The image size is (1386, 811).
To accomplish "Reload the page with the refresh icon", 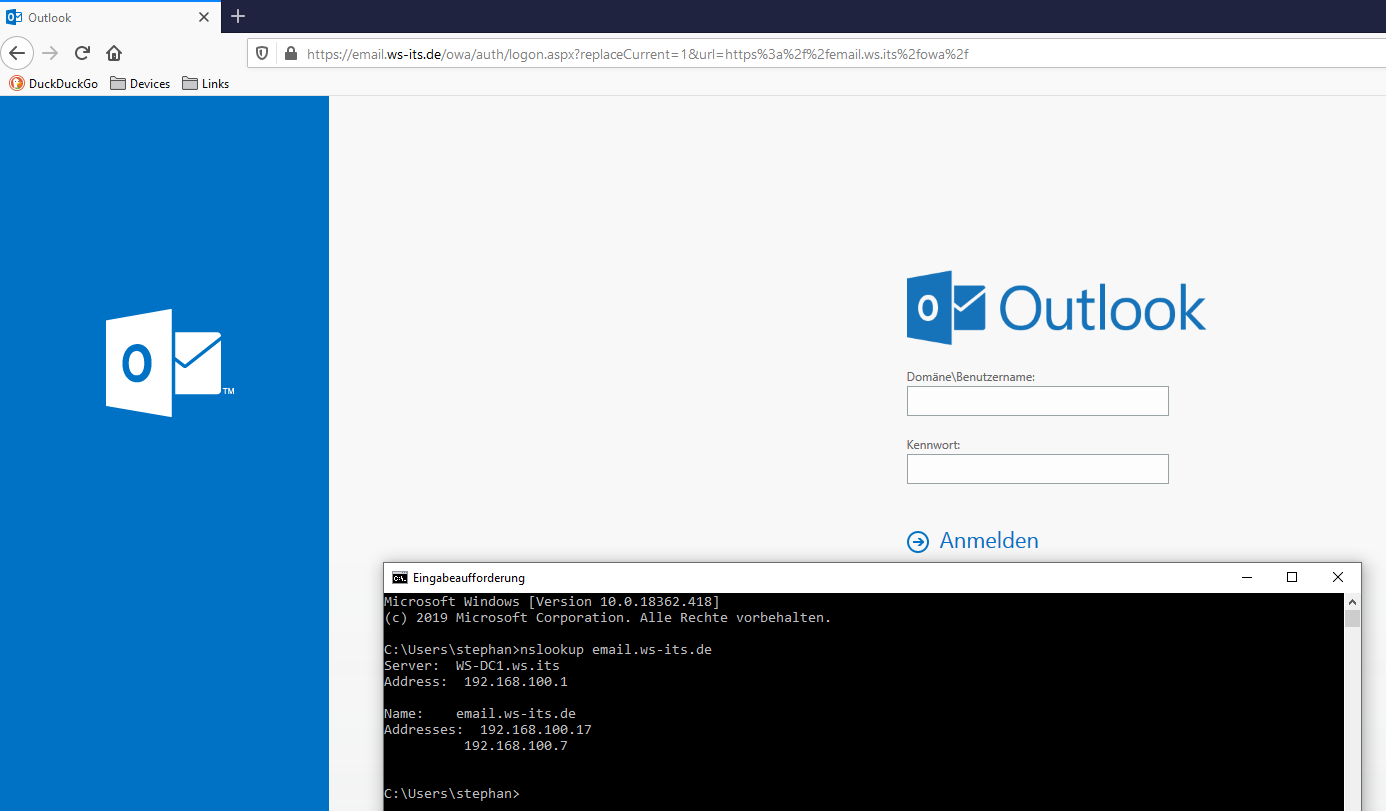I will pos(83,53).
